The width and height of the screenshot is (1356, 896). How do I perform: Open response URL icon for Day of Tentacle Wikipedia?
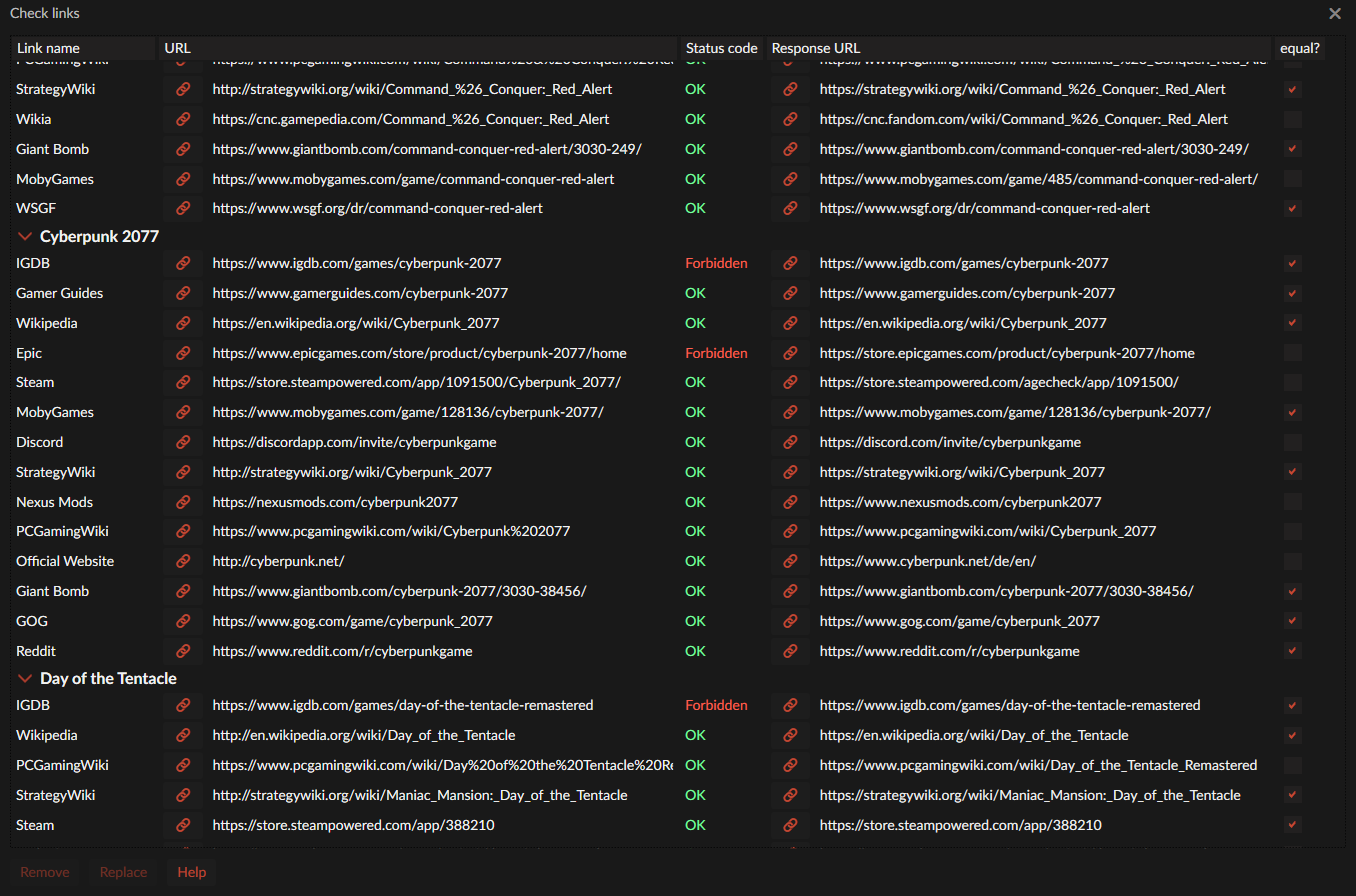(790, 735)
